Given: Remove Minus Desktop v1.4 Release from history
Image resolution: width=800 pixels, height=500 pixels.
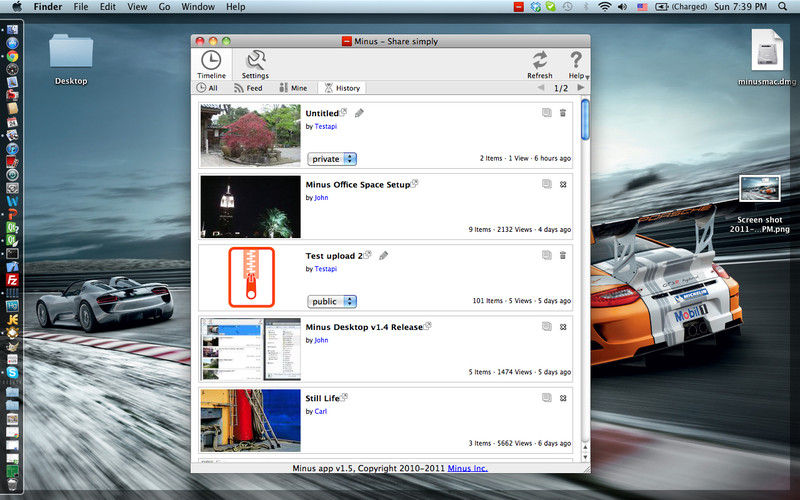Looking at the screenshot, I should pos(563,327).
